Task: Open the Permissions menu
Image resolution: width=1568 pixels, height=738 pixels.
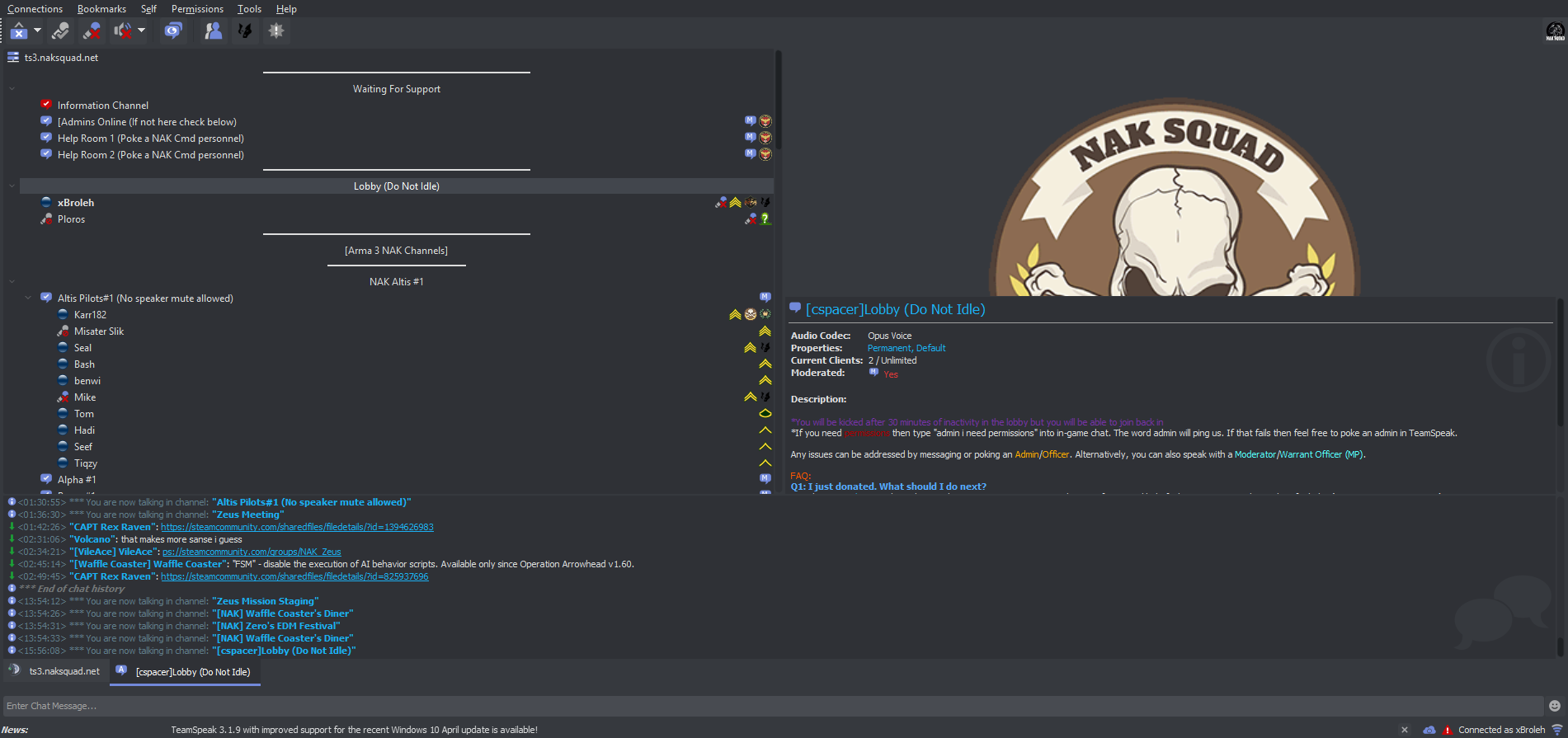Action: pos(197,9)
